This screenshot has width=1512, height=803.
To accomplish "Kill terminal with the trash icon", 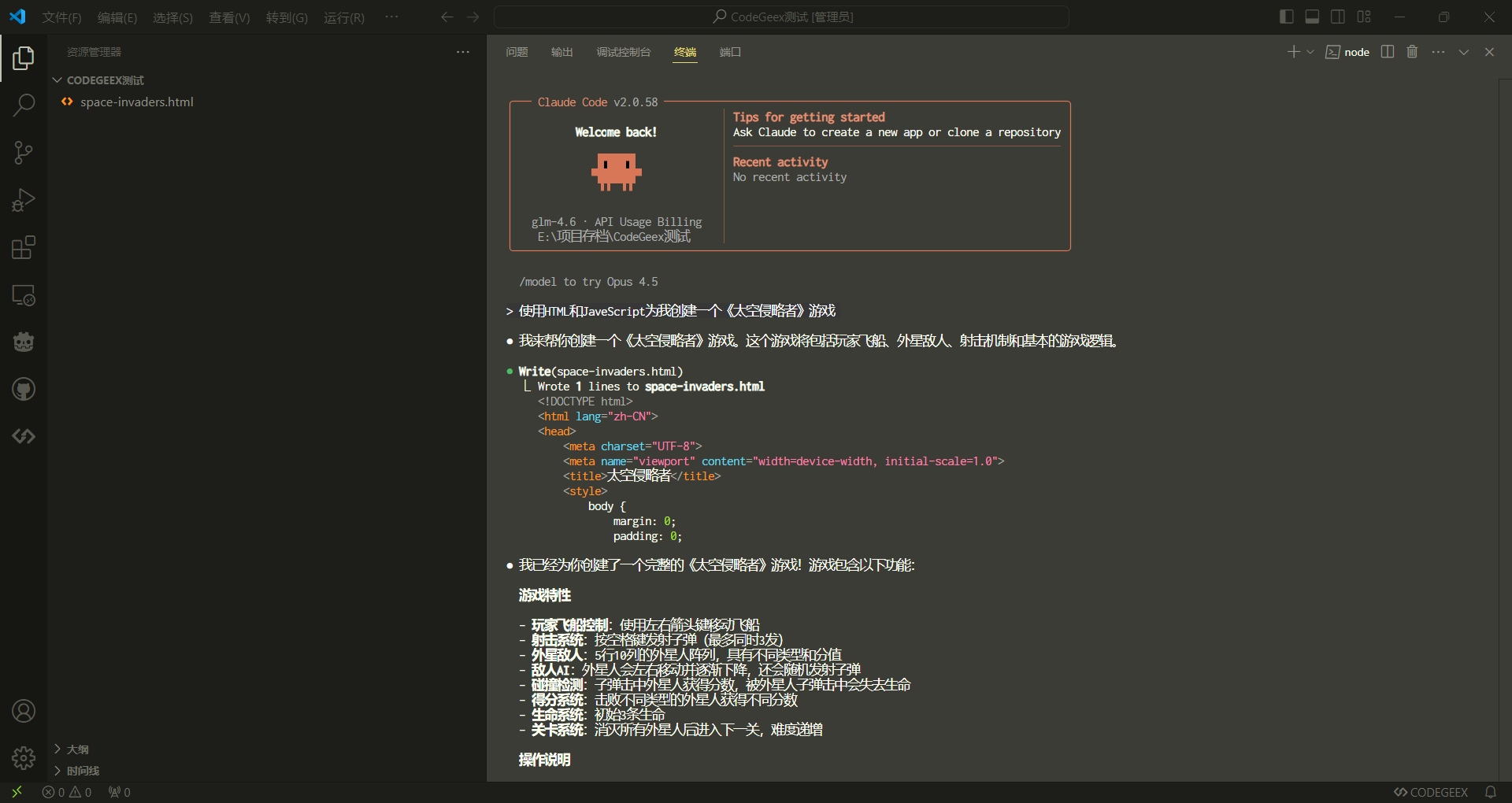I will tap(1412, 52).
